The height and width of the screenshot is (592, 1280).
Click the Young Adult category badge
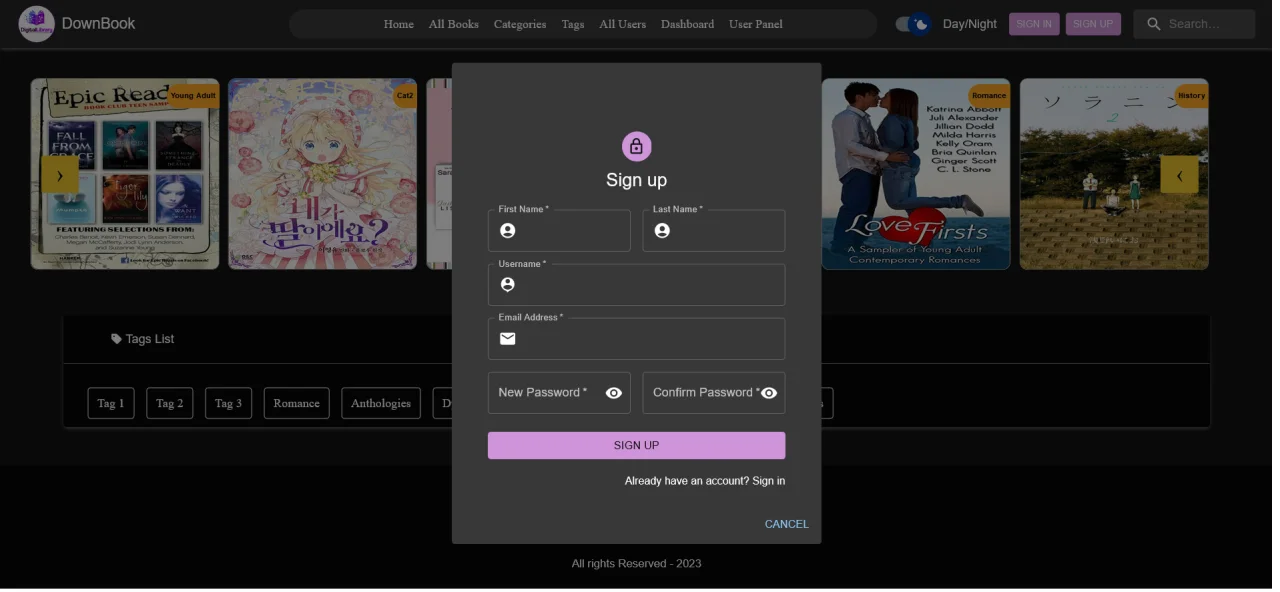pyautogui.click(x=193, y=96)
